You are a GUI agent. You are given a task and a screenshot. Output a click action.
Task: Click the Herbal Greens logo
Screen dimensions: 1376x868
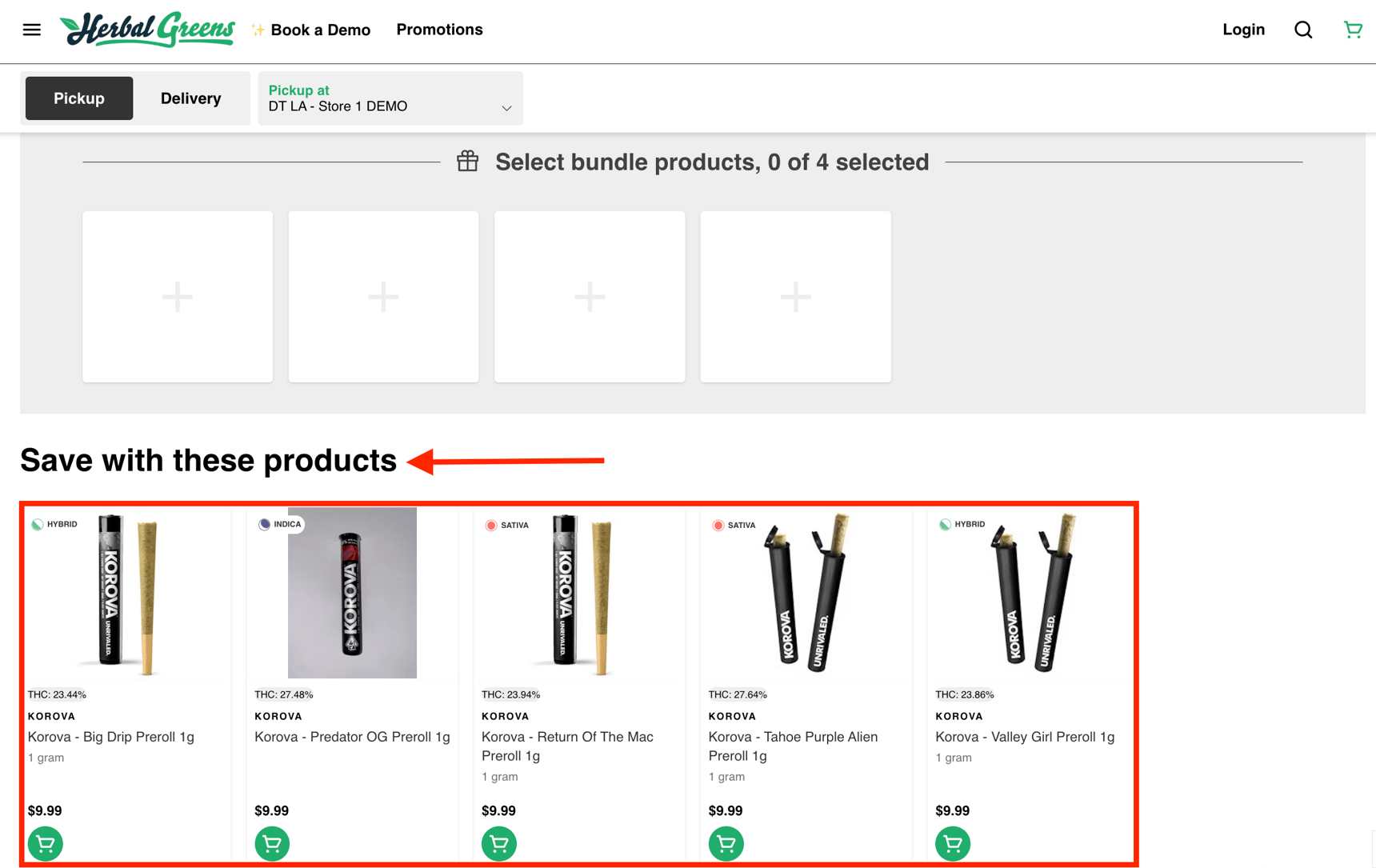pyautogui.click(x=147, y=30)
